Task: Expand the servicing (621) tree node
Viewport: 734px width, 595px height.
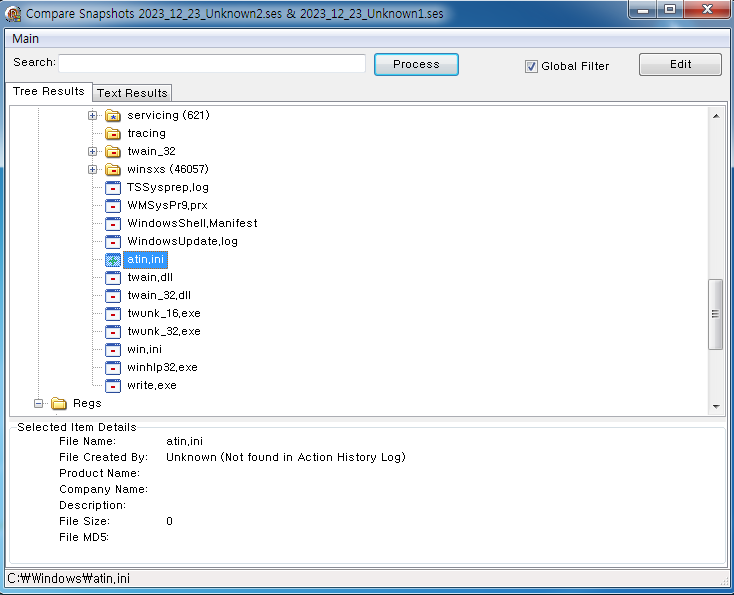Action: [93, 115]
